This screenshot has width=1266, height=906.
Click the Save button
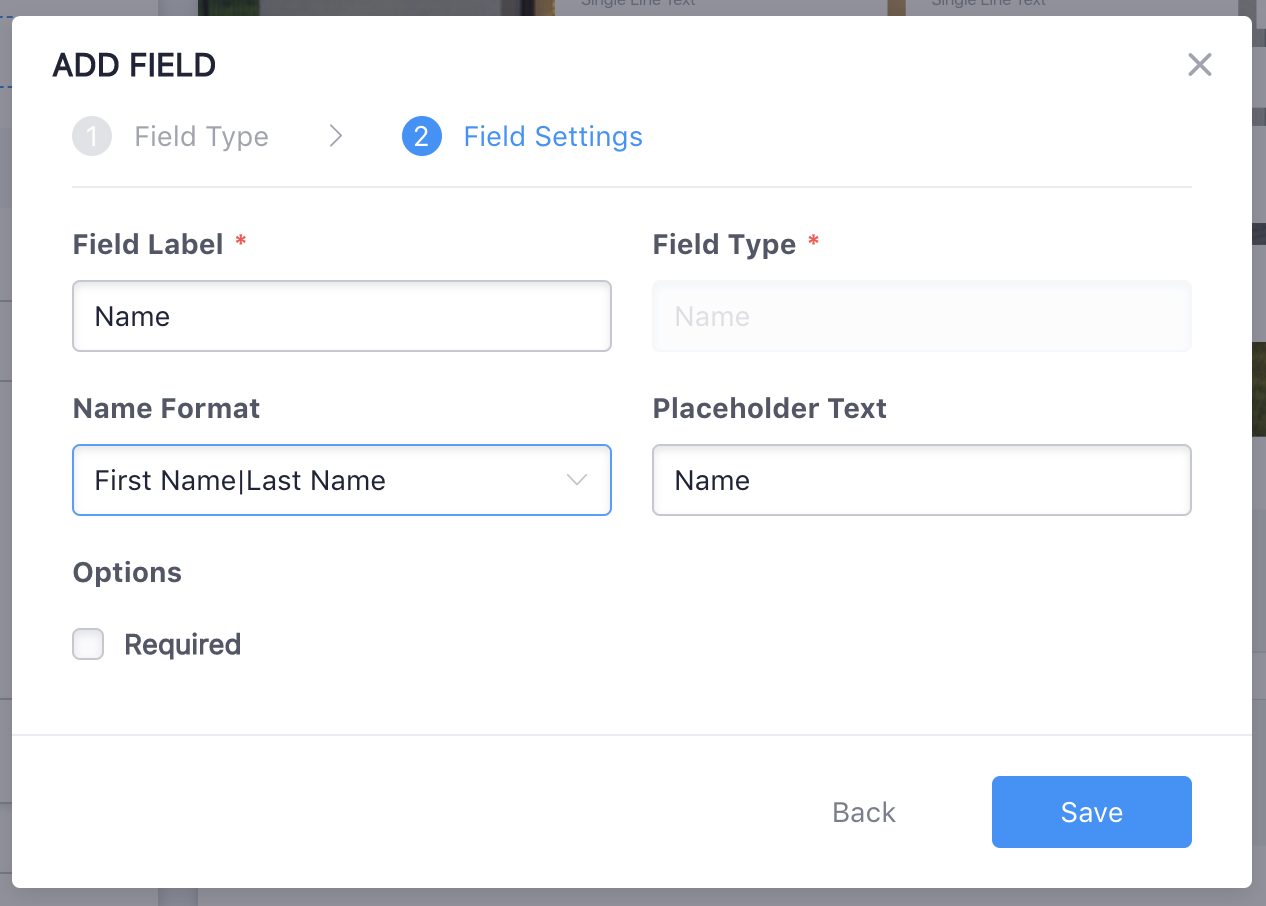click(x=1091, y=812)
